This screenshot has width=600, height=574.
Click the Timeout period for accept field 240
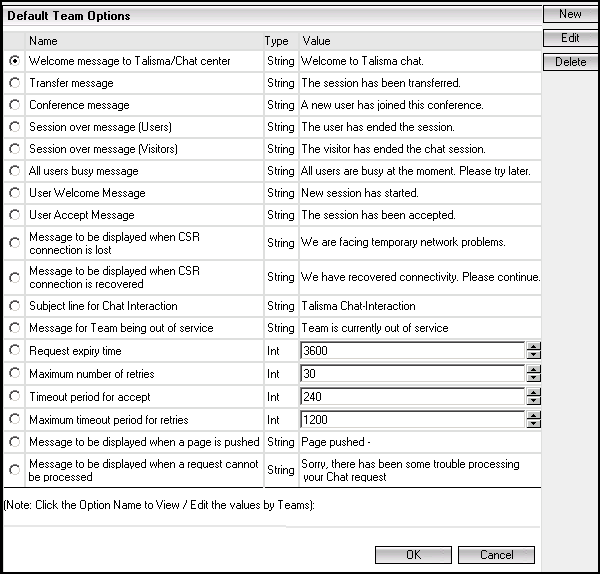tap(412, 396)
